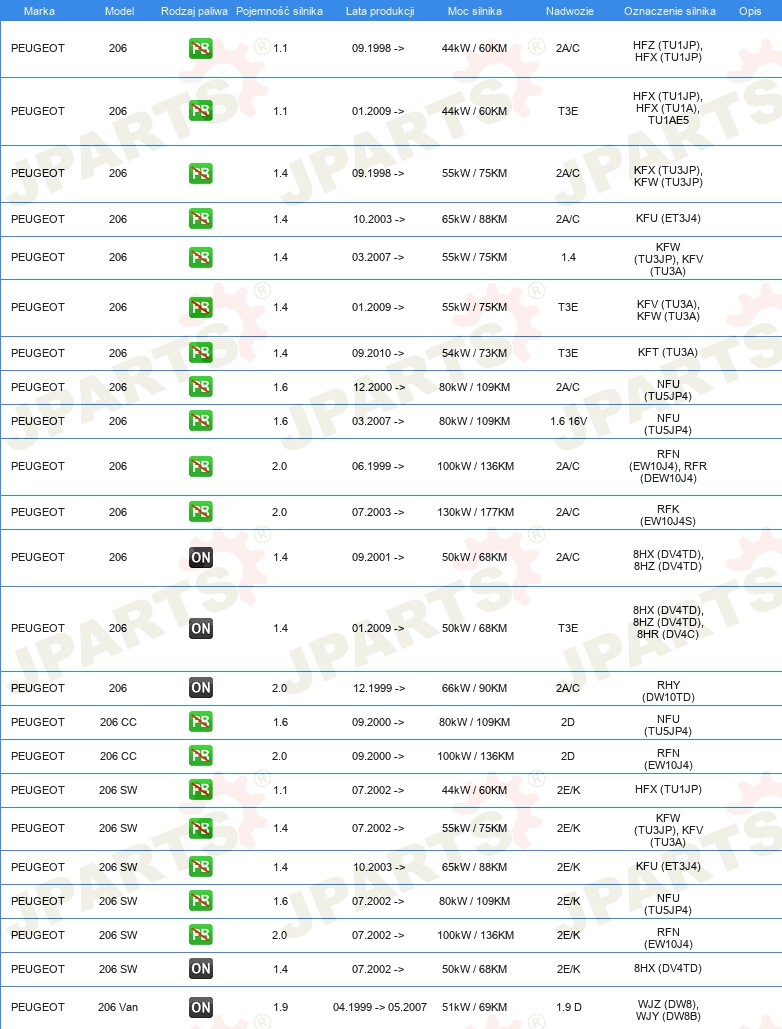Click petrol icon in 206 1.4 03.2007 row
Image resolution: width=782 pixels, height=1029 pixels.
point(201,257)
